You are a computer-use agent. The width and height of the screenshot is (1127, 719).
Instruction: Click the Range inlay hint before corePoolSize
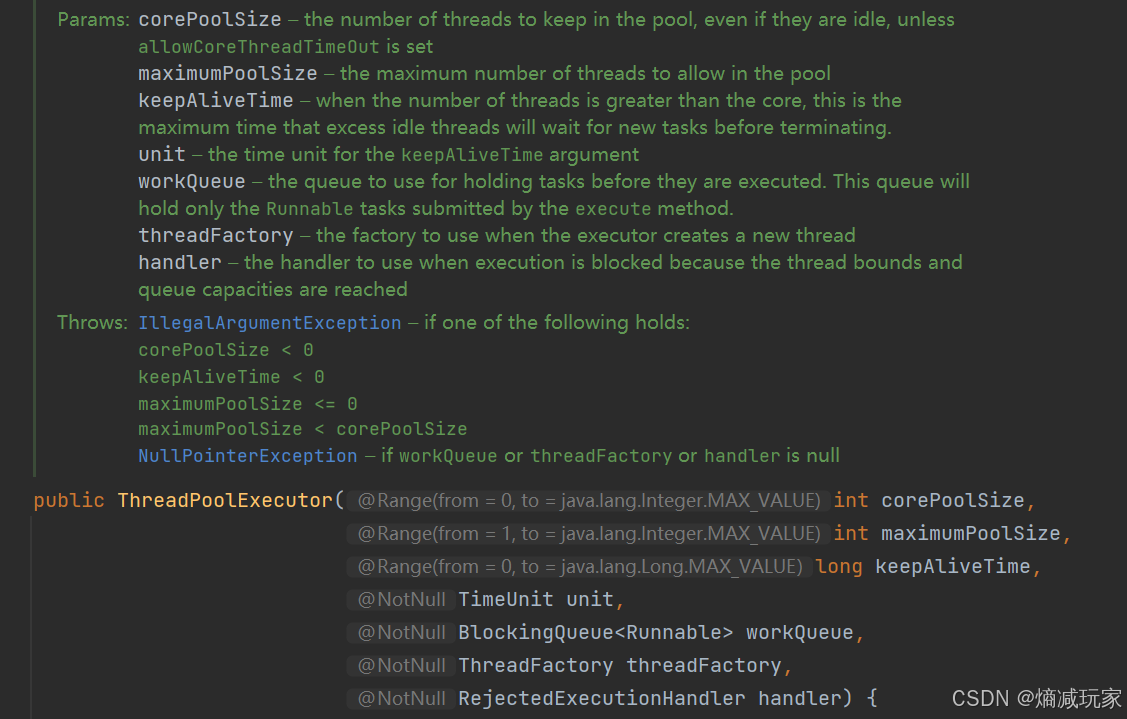click(x=589, y=500)
